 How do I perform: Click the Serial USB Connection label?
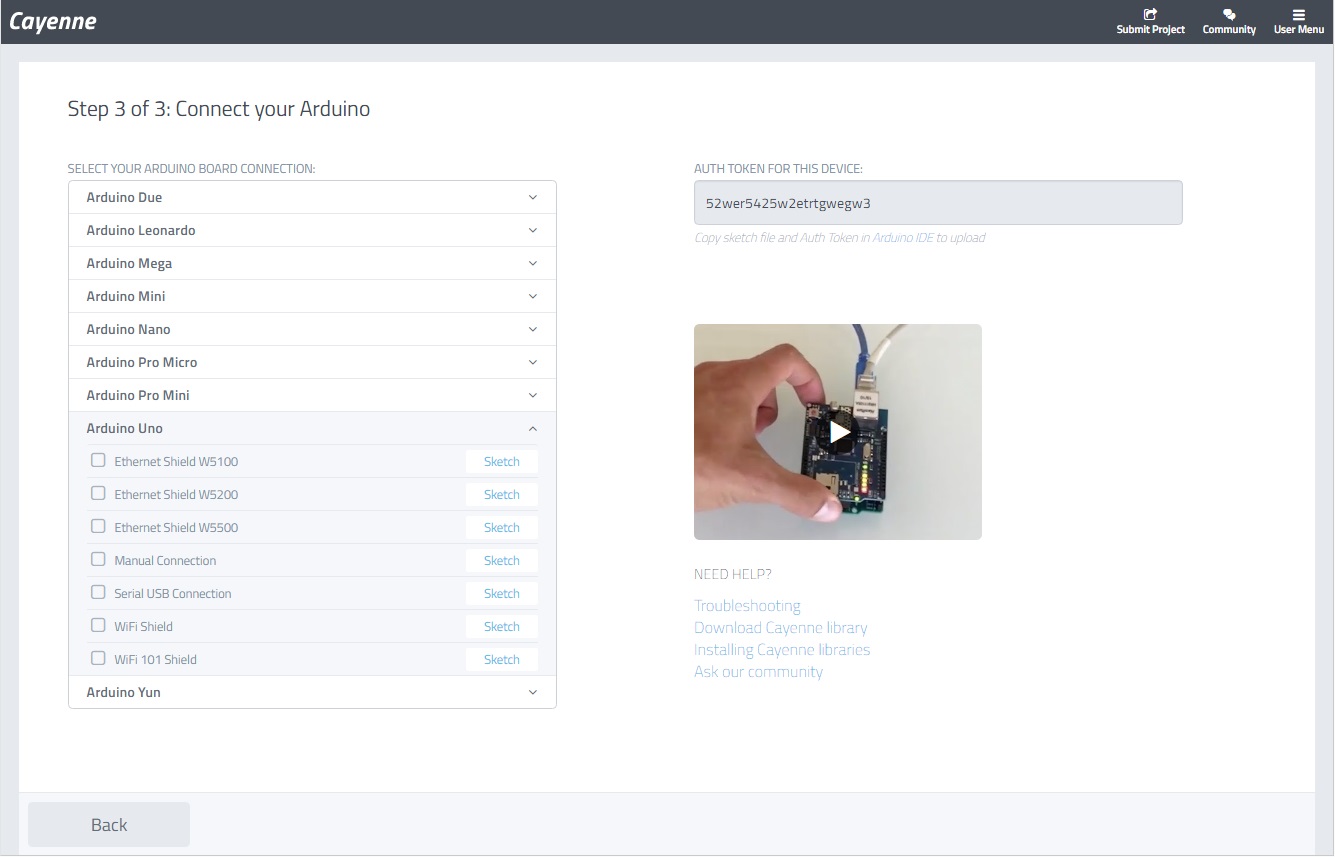coord(173,593)
